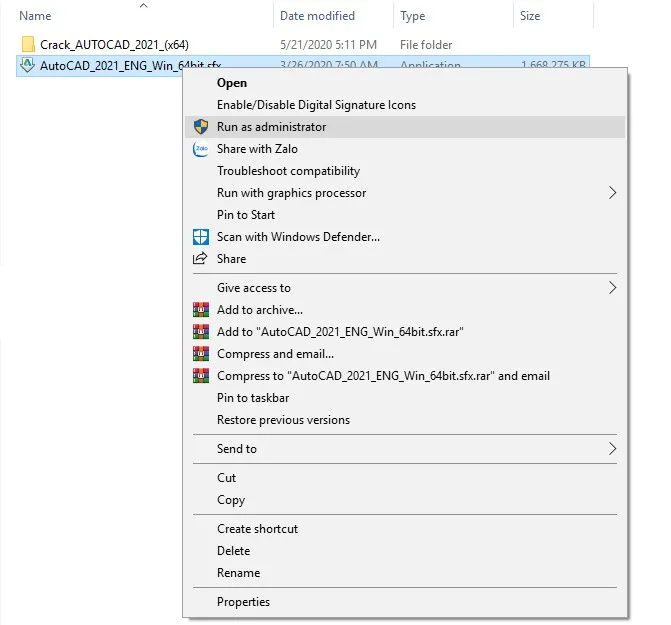Click the Type column header
The image size is (671, 625).
point(412,16)
